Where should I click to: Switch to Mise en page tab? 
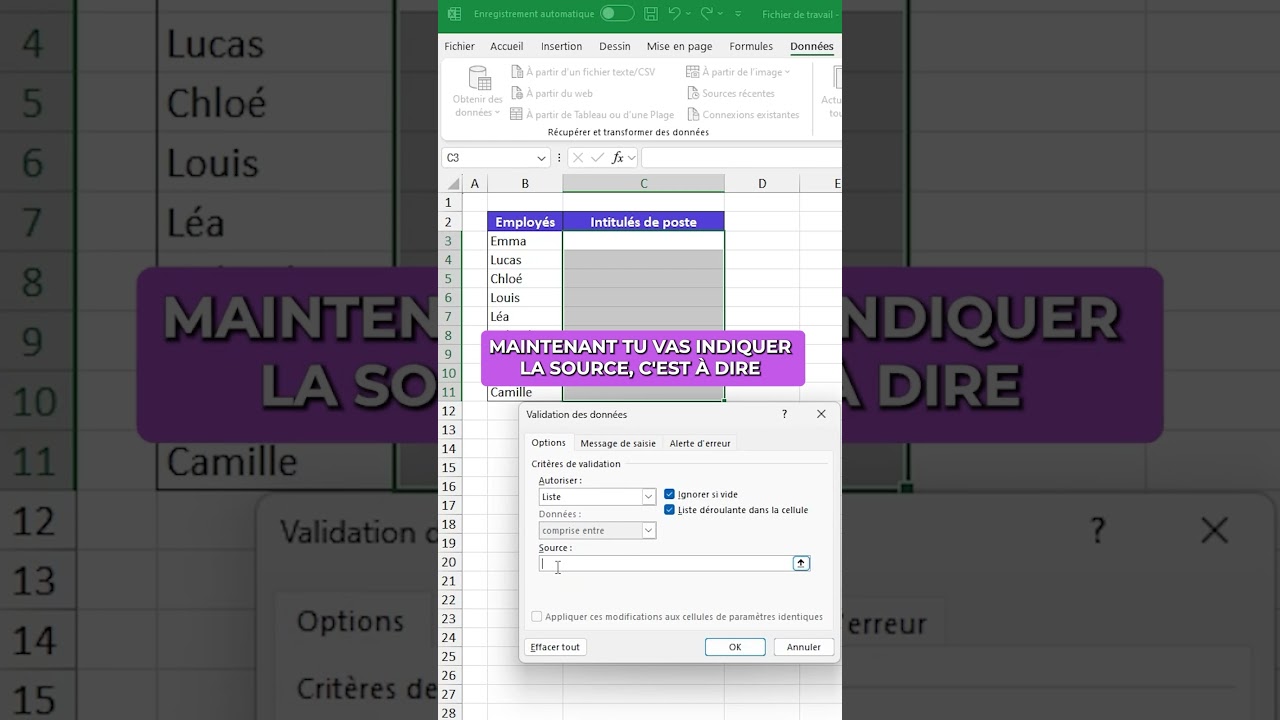click(x=680, y=46)
